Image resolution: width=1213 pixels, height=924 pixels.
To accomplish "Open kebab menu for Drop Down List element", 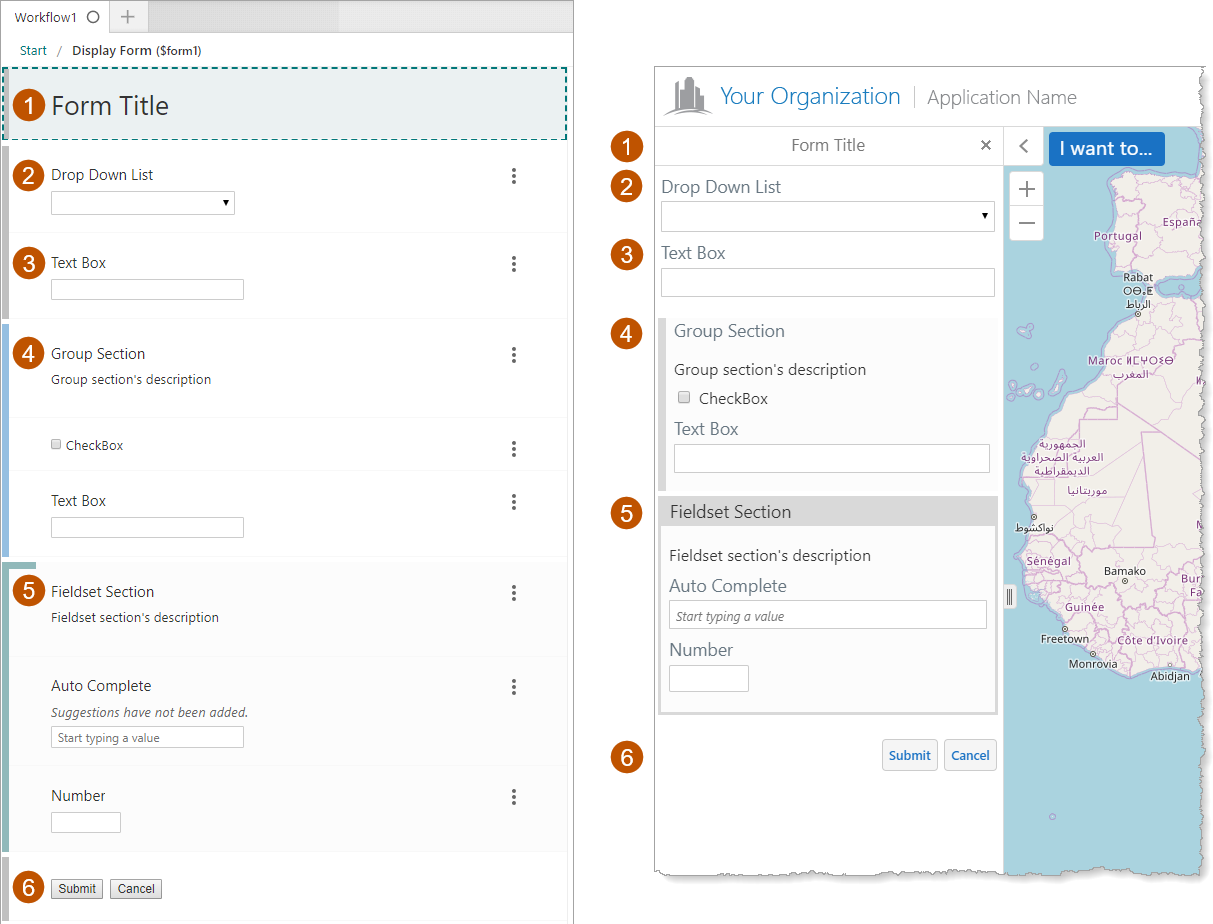I will tap(514, 176).
